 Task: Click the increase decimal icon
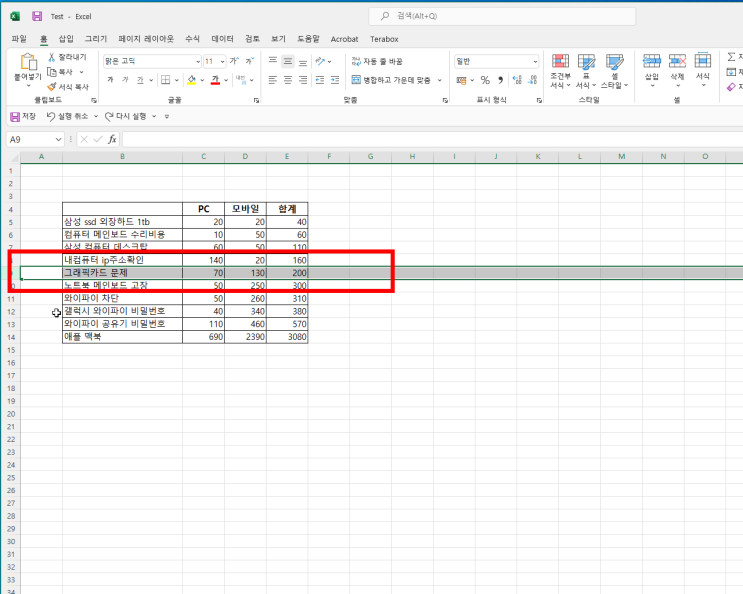point(517,80)
